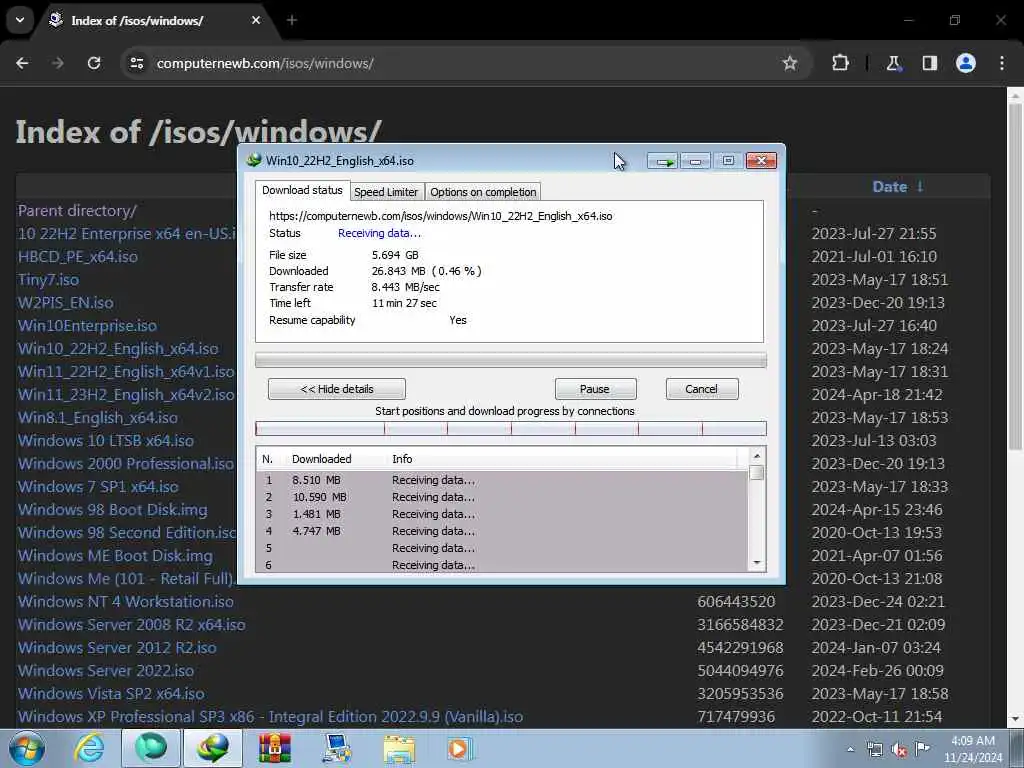Image resolution: width=1024 pixels, height=768 pixels.
Task: Open site information icon in address bar
Action: point(136,63)
